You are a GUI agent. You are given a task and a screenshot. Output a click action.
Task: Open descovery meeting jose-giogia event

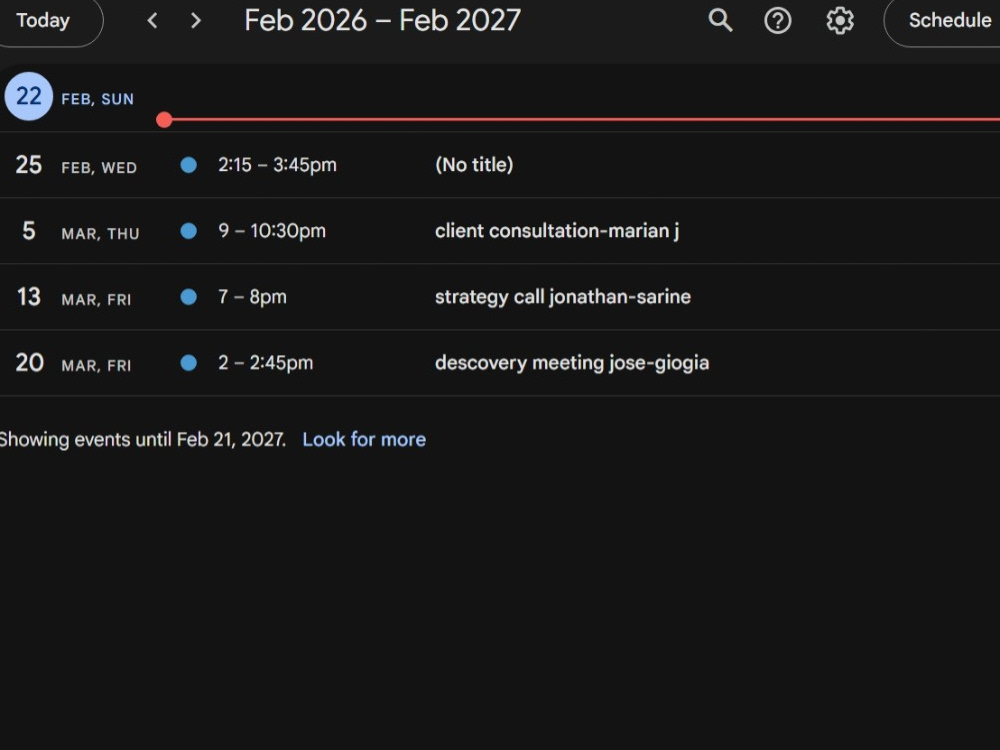coord(571,363)
